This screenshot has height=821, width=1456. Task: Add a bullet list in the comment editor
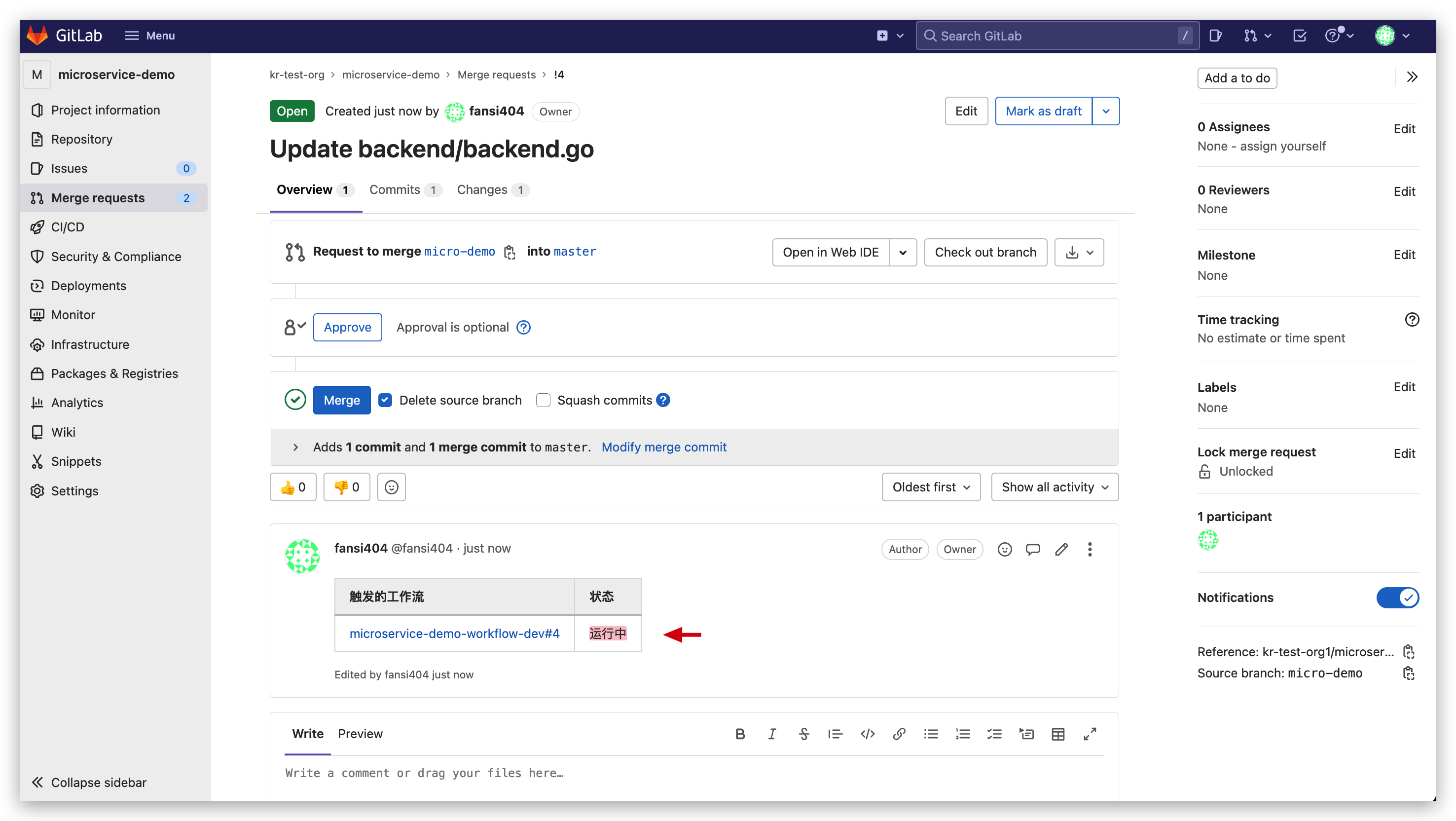pos(931,734)
